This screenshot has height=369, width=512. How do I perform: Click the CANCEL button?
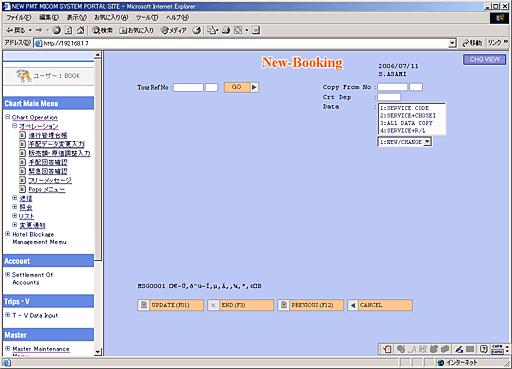(380, 305)
